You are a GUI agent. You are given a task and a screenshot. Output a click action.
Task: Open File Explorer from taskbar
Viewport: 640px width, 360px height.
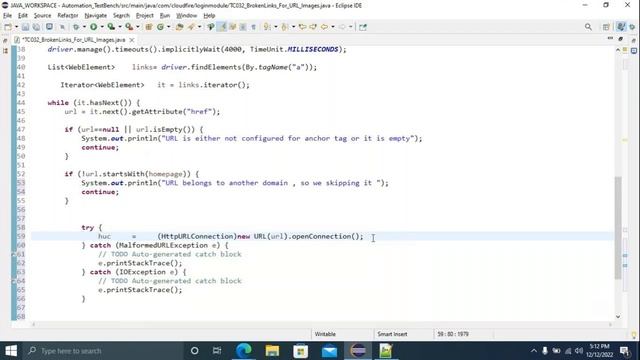point(272,351)
